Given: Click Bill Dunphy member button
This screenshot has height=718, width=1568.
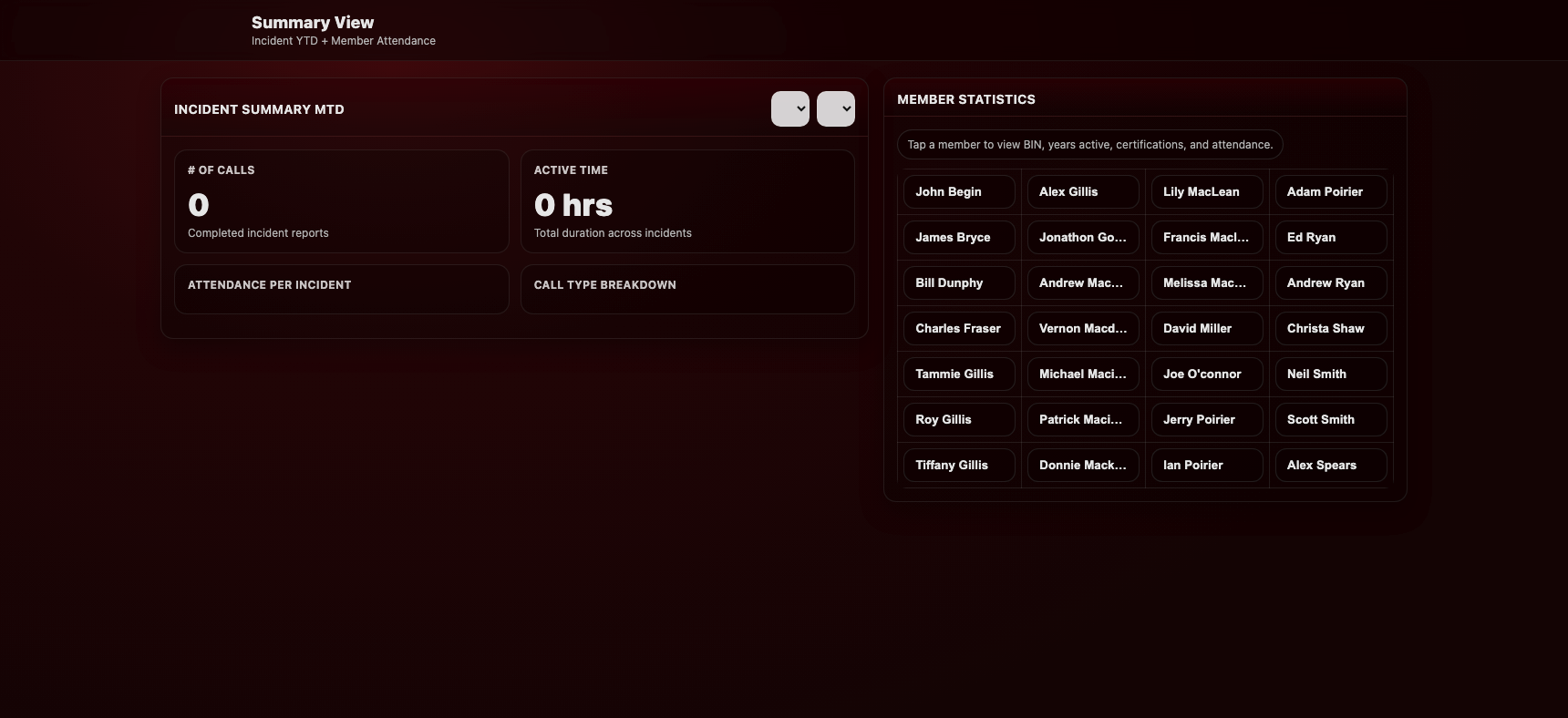Looking at the screenshot, I should [x=958, y=283].
